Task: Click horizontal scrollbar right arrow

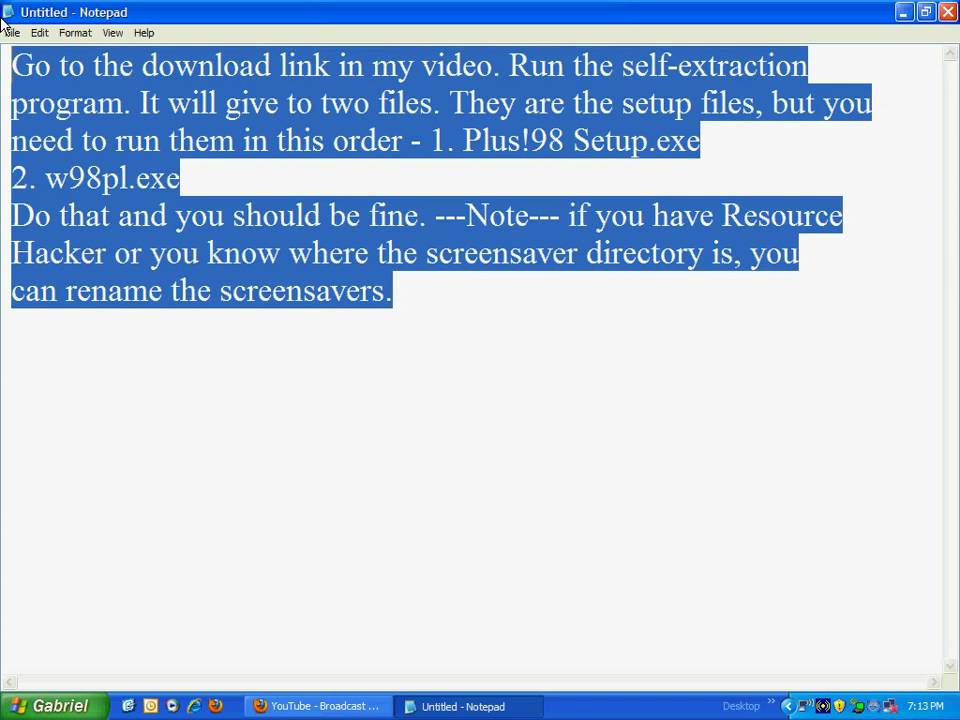Action: coord(934,681)
